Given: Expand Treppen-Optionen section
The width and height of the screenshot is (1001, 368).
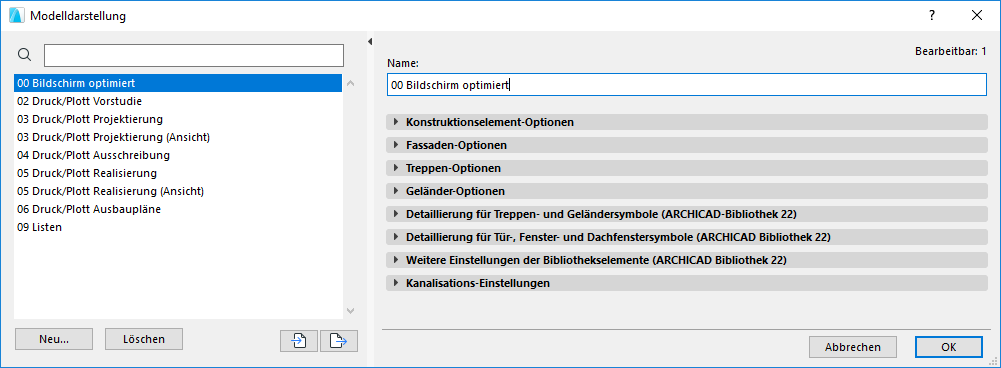Looking at the screenshot, I should tap(687, 168).
